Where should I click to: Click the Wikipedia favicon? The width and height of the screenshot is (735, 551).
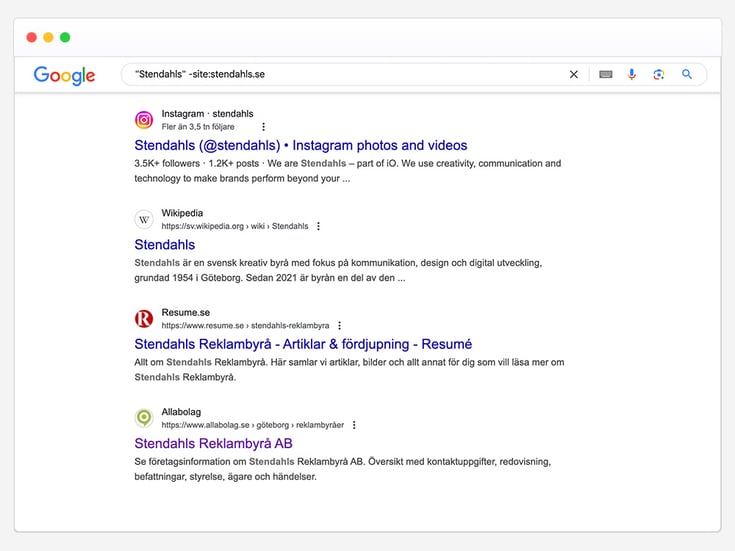(x=144, y=219)
